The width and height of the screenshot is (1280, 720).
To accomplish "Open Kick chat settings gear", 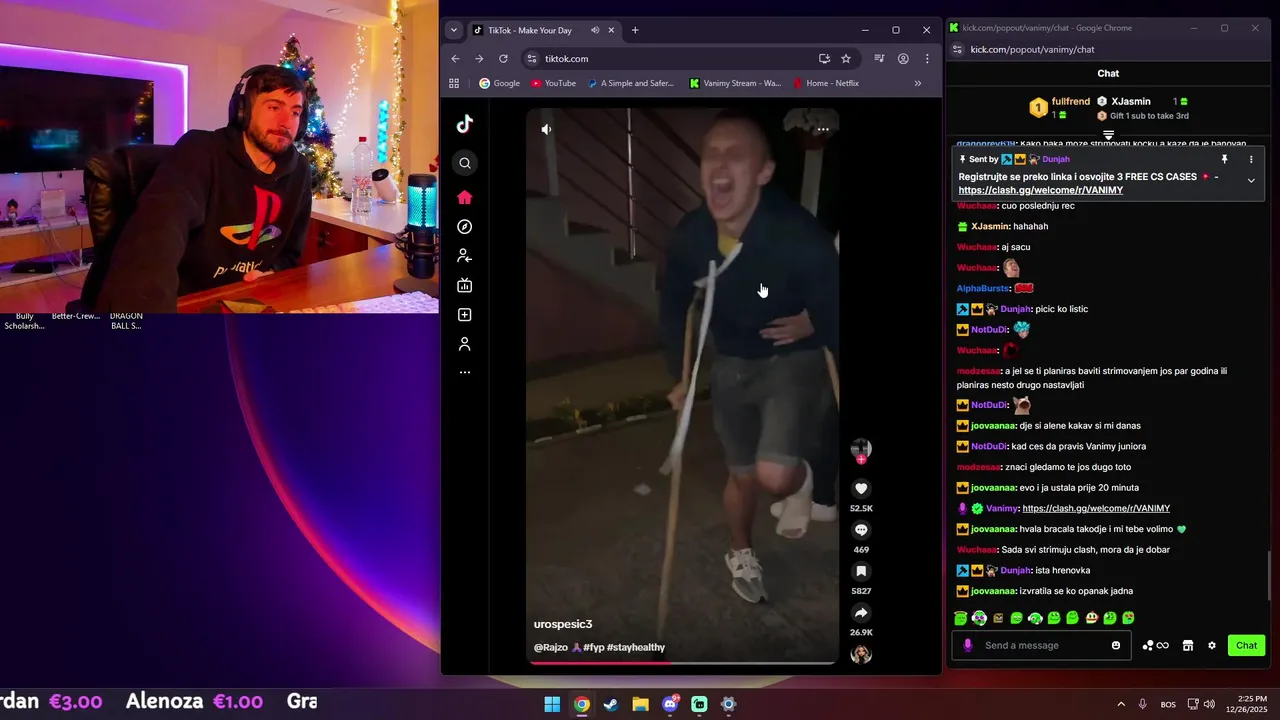I will click(1212, 646).
